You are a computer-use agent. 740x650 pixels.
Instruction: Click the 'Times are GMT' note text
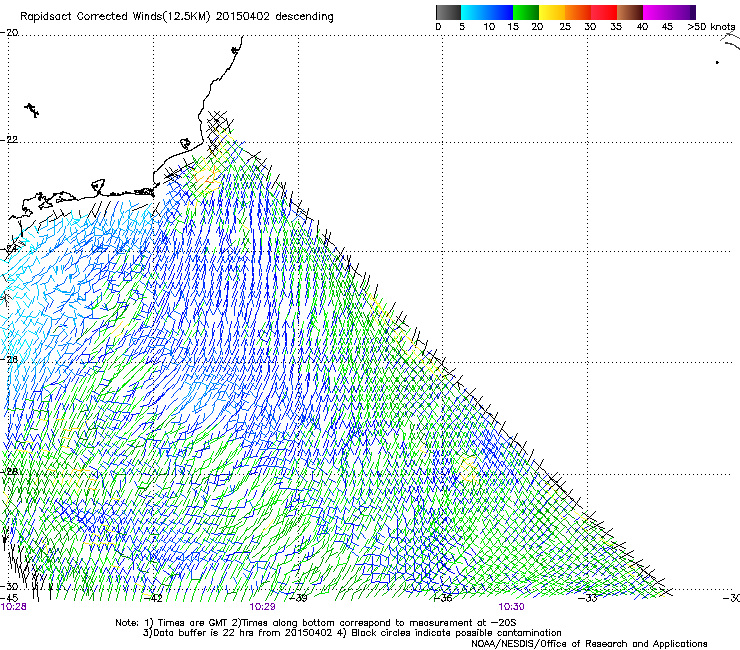coord(193,623)
